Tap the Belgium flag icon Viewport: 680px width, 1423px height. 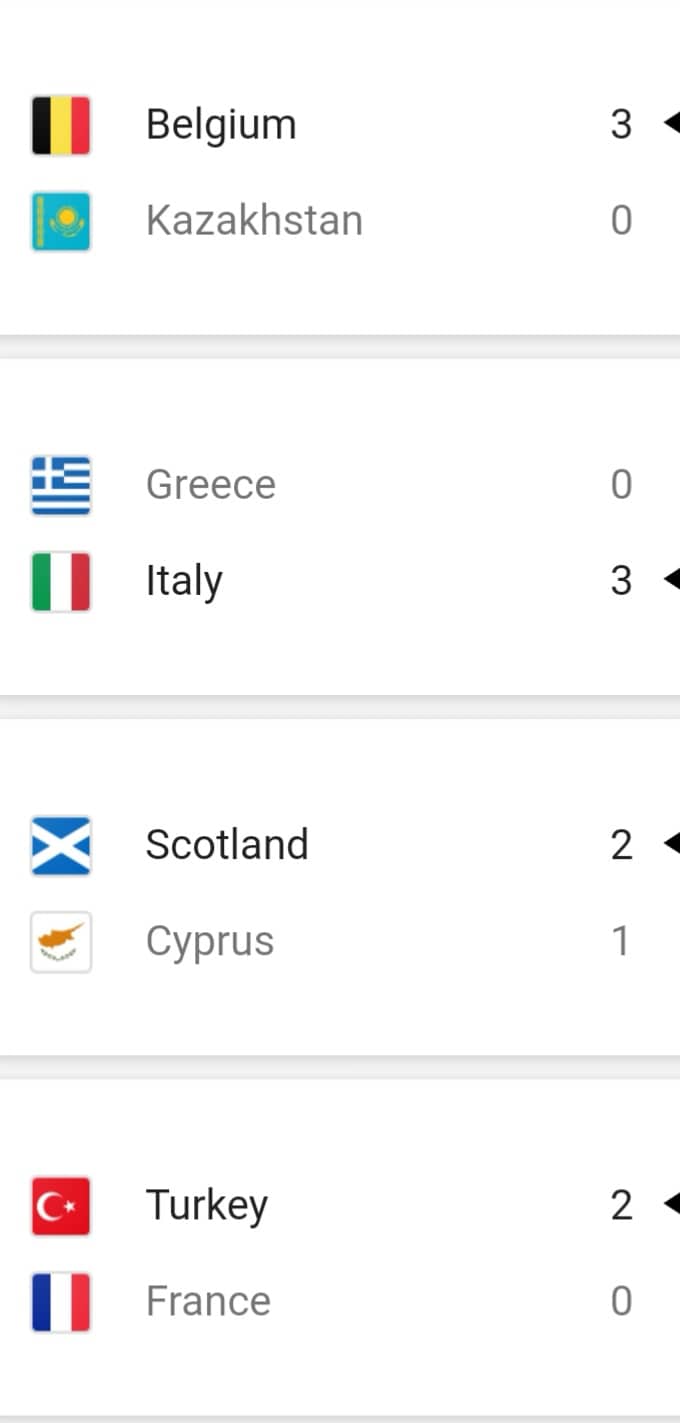(x=61, y=125)
